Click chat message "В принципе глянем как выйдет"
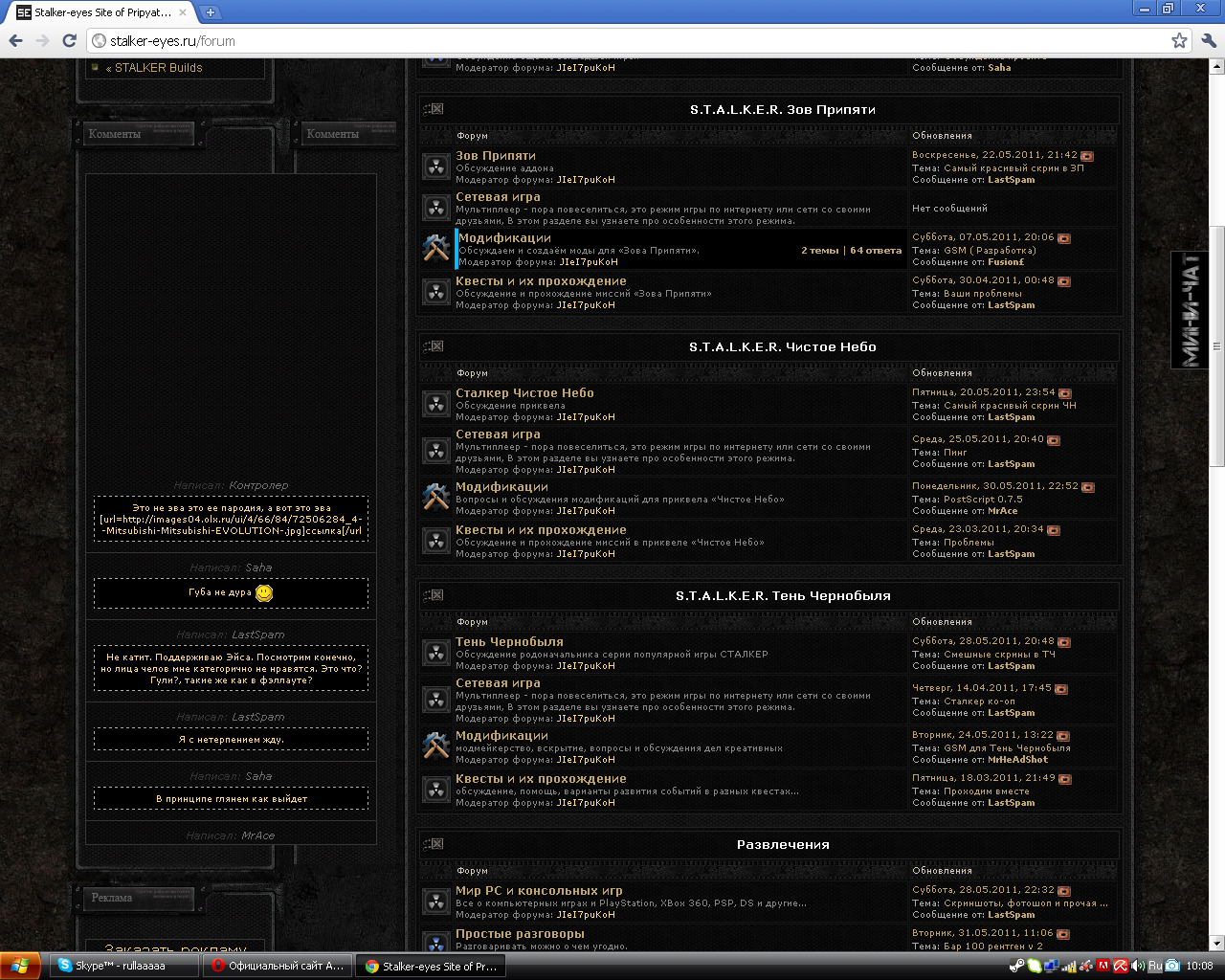This screenshot has height=980, width=1225. (231, 798)
